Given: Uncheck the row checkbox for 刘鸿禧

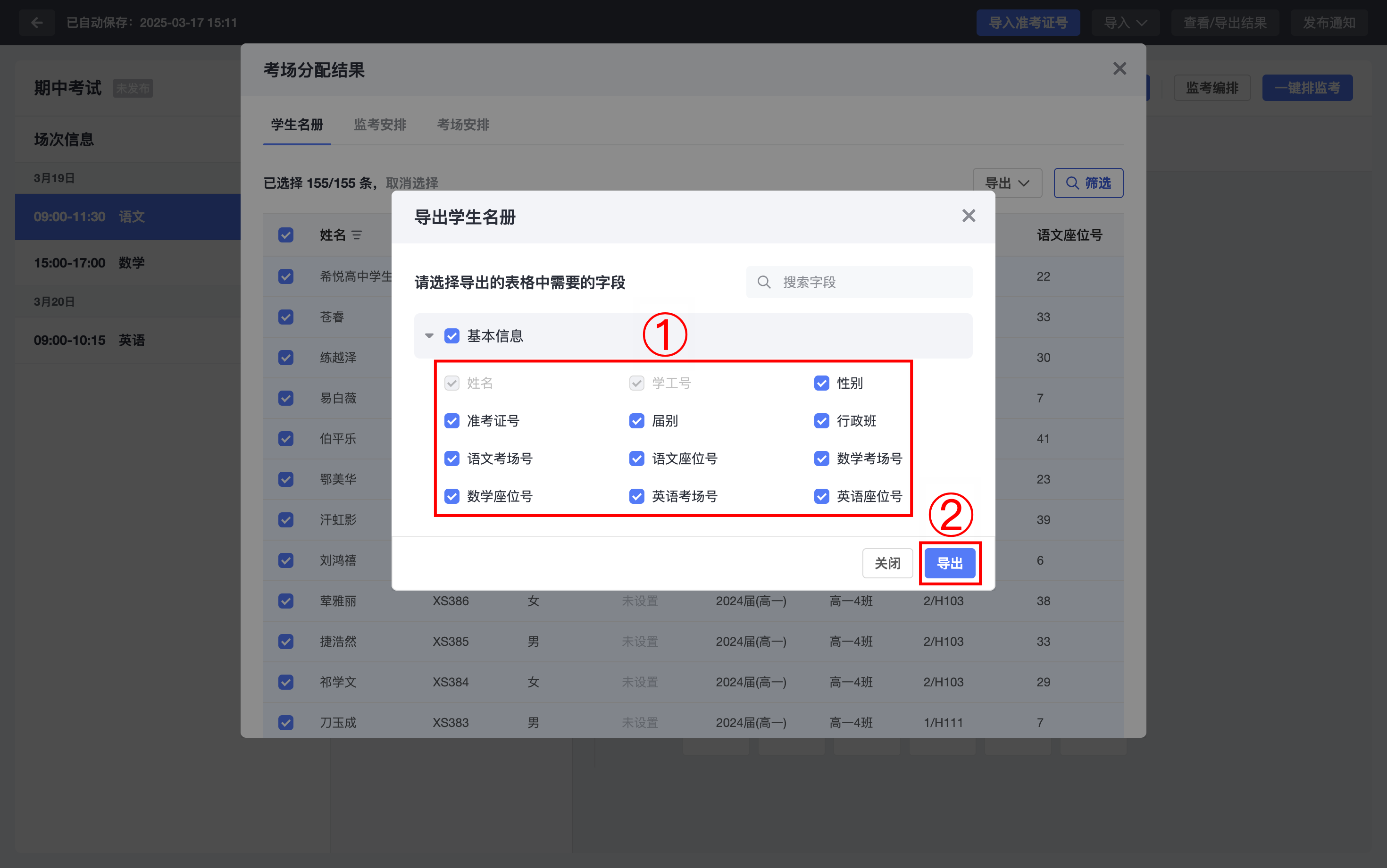Looking at the screenshot, I should 286,560.
